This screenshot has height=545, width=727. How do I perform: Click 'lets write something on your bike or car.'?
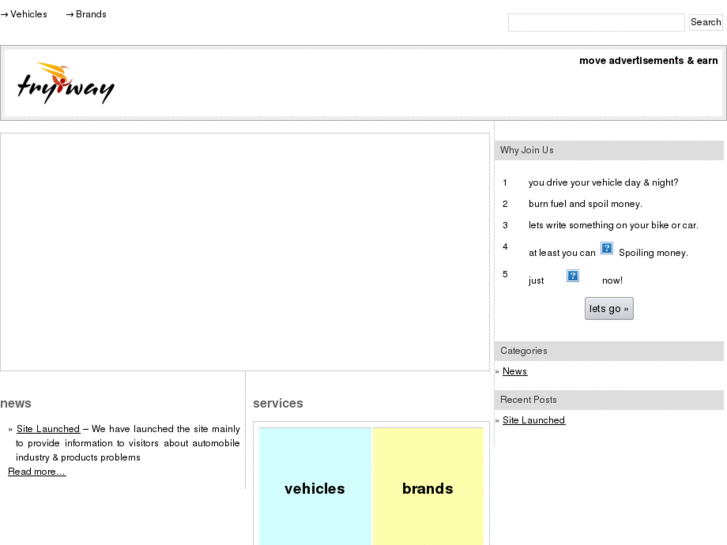pos(613,225)
